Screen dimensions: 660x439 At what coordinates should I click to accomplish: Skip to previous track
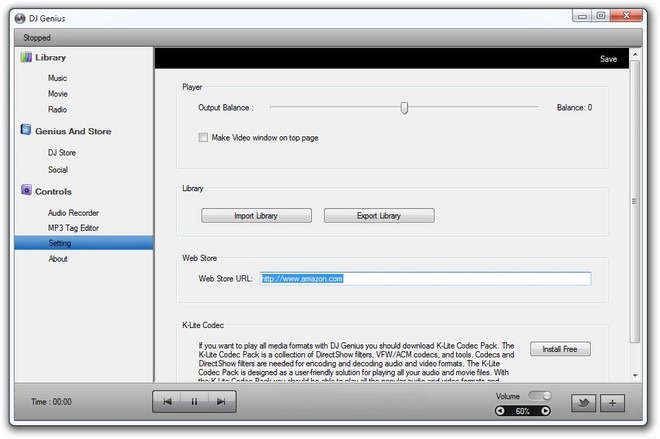click(167, 402)
